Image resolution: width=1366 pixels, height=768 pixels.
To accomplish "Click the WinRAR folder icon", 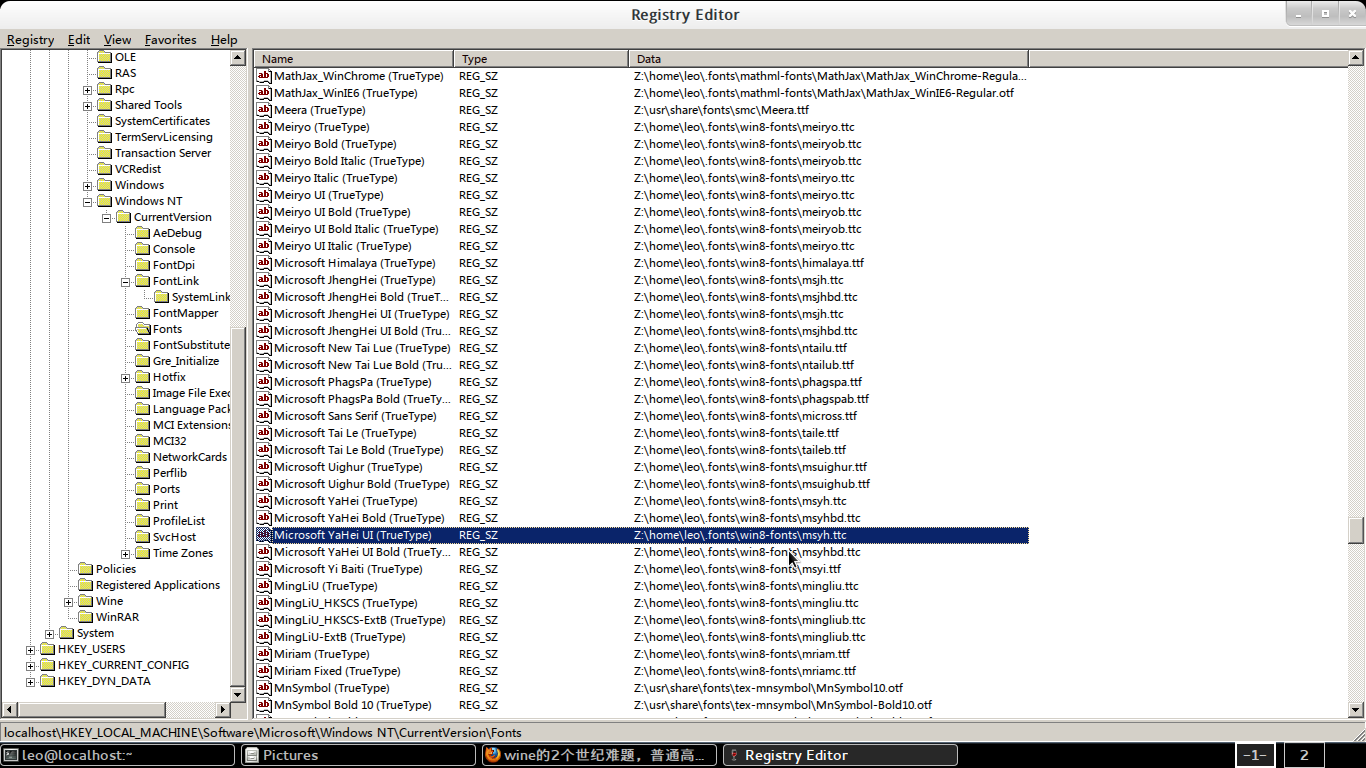I will click(85, 617).
